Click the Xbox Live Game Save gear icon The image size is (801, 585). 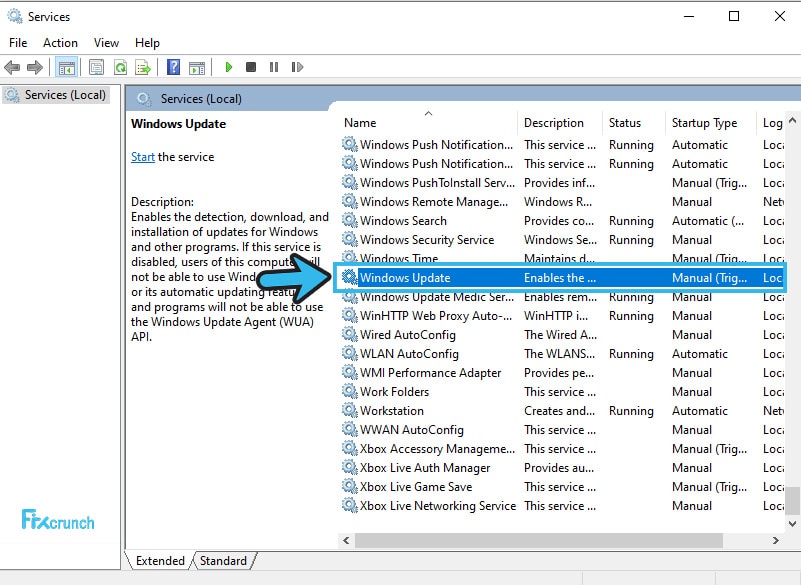(349, 486)
